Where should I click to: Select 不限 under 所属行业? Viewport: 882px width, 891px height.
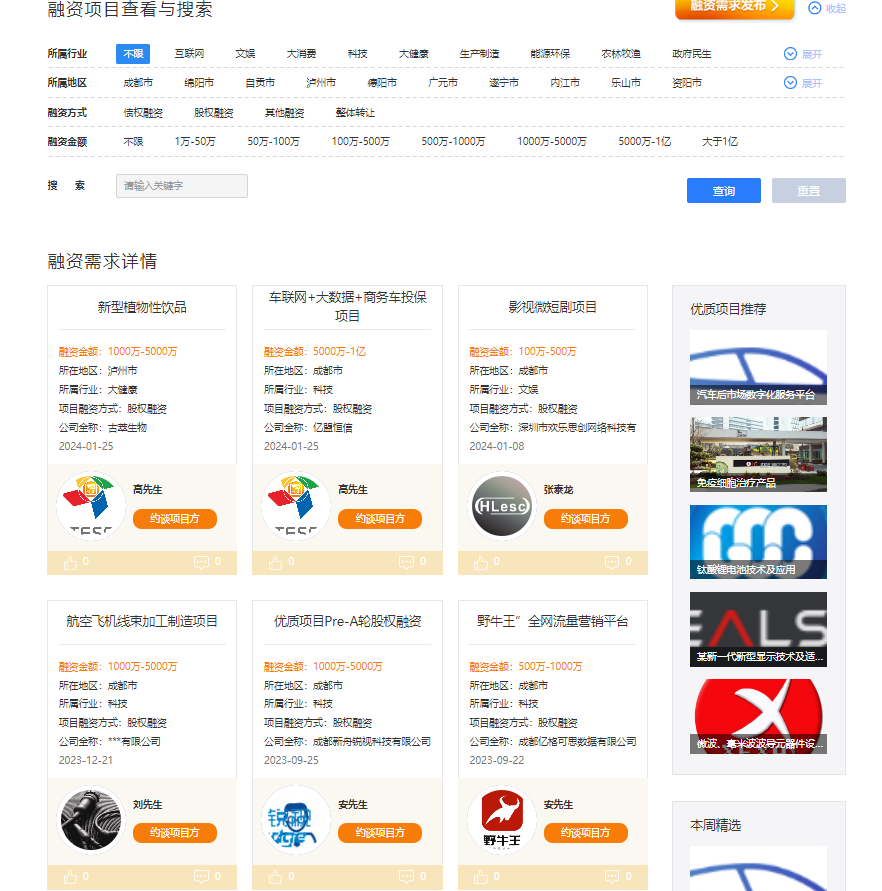[133, 54]
